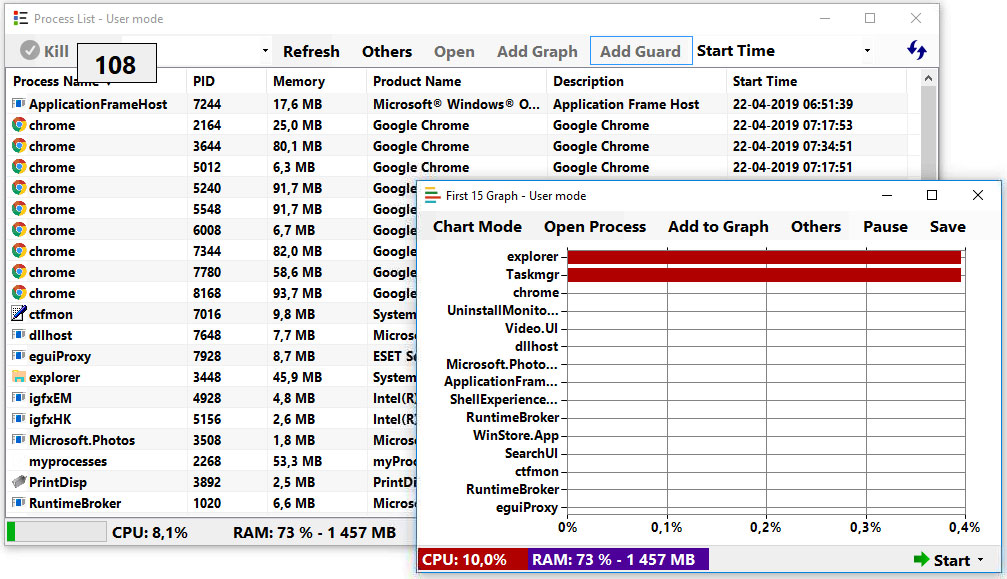Click the Taskmgr red bar in graph

coord(764,275)
